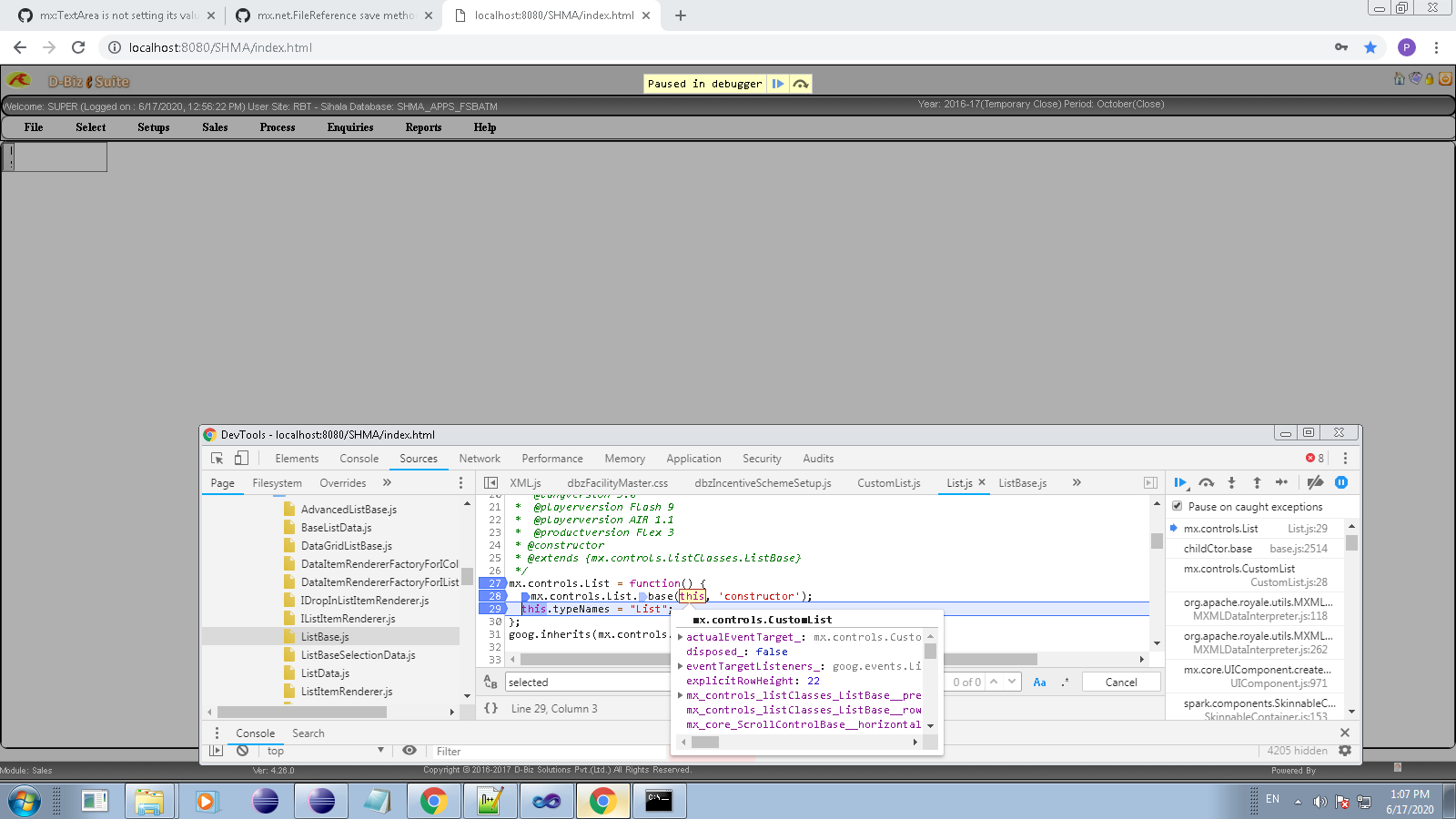Open drawer more-tools kebab menu

click(217, 733)
